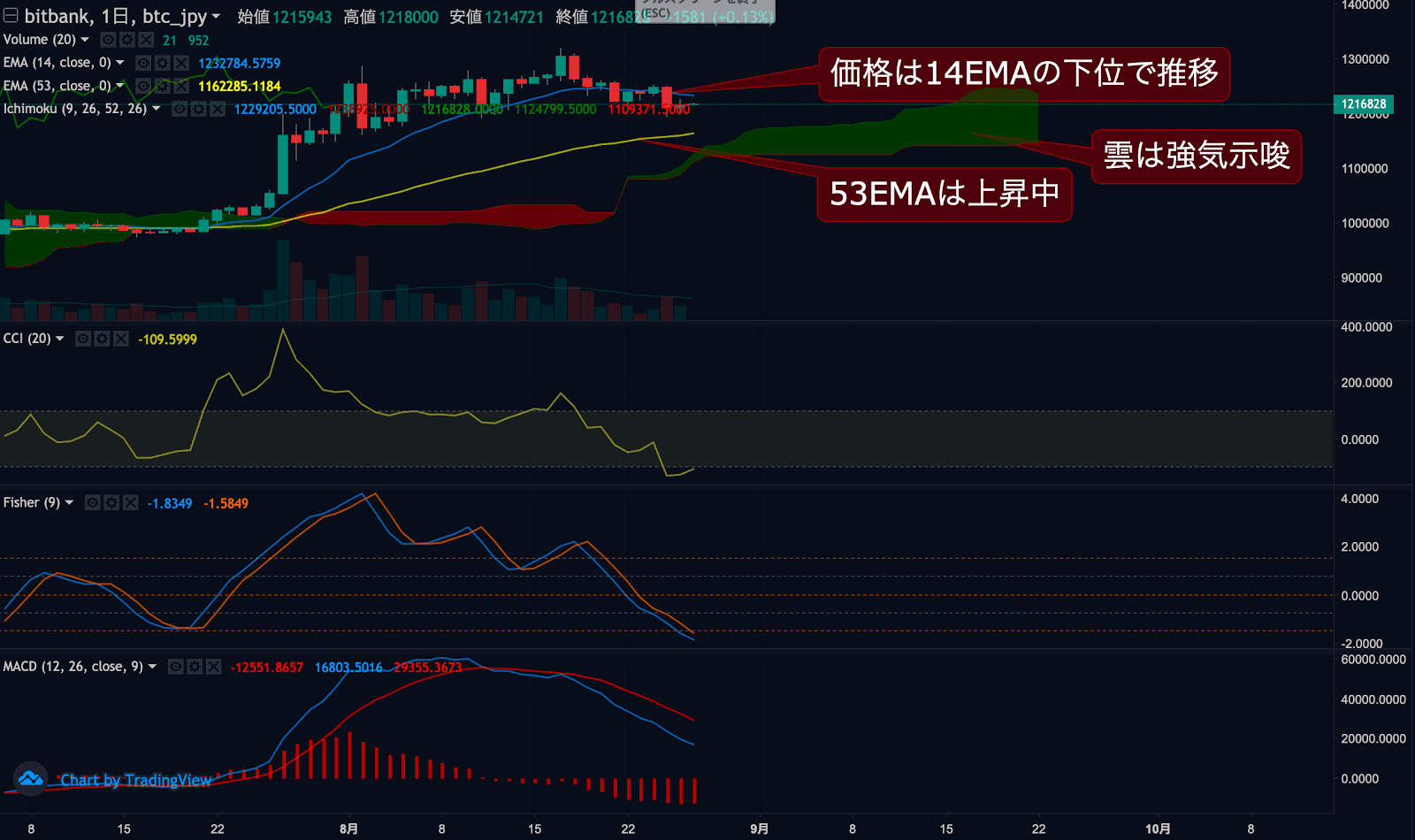The height and width of the screenshot is (840, 1415).
Task: Open the Fisher (9) dropdown arrow
Action: 69,502
